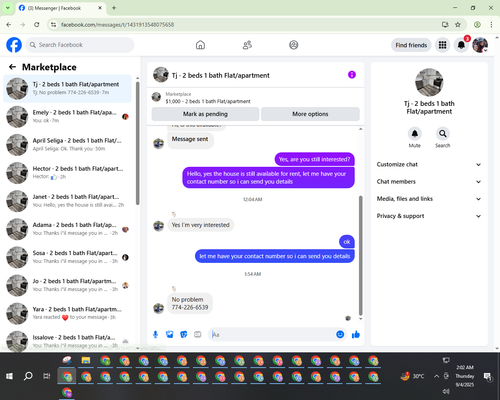Click the browser address bar URL
Screen dimensions: 500x400
coord(117,25)
